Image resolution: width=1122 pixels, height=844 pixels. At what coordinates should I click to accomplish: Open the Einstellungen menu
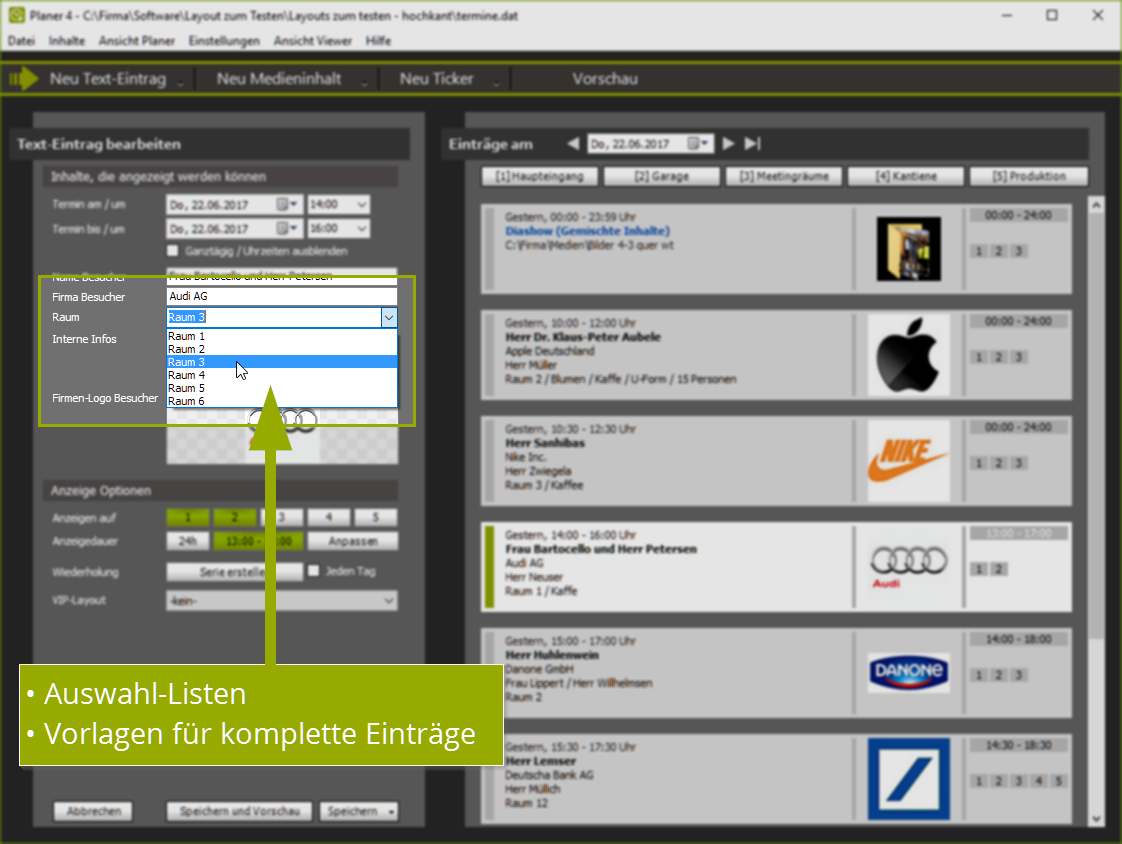click(x=224, y=41)
